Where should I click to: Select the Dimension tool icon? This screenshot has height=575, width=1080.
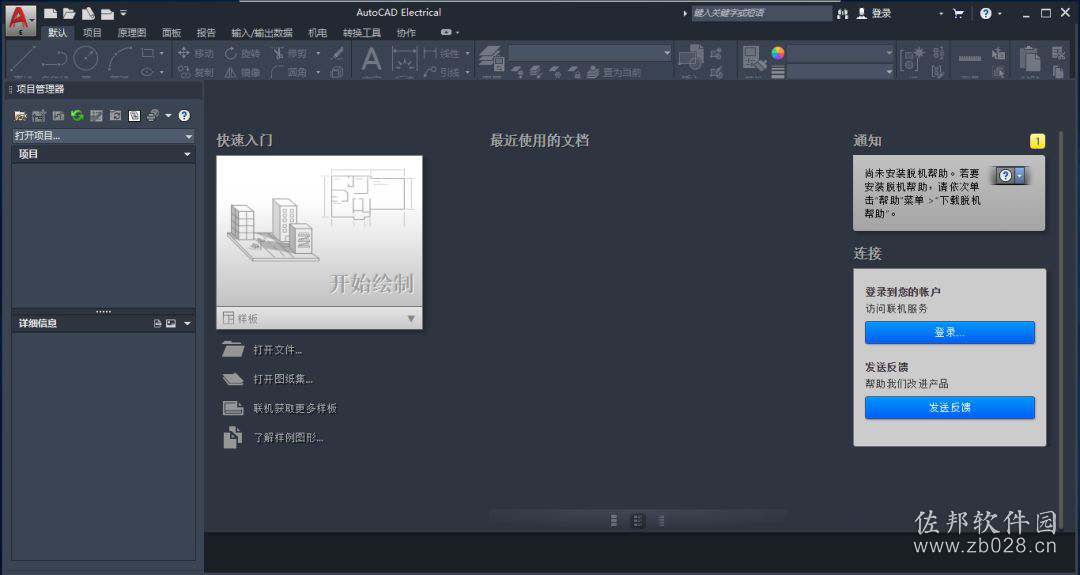pyautogui.click(x=404, y=60)
